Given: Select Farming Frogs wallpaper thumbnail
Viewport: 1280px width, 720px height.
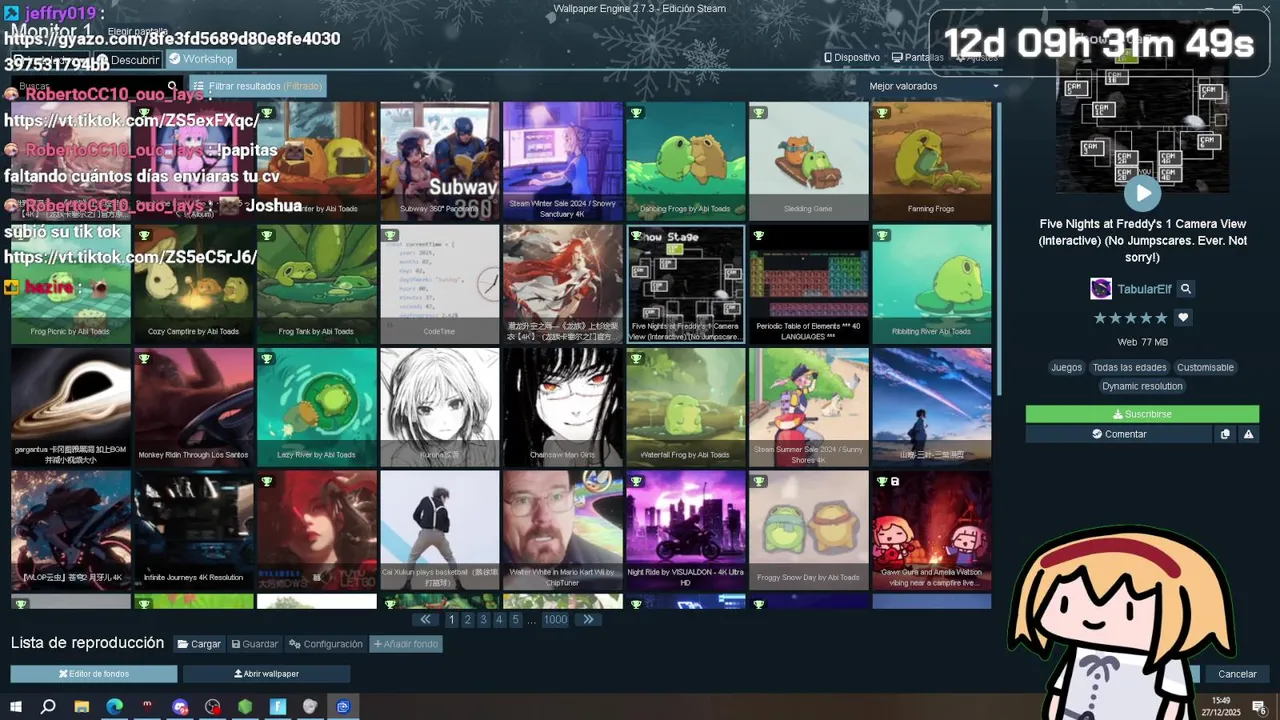Looking at the screenshot, I should pos(931,160).
